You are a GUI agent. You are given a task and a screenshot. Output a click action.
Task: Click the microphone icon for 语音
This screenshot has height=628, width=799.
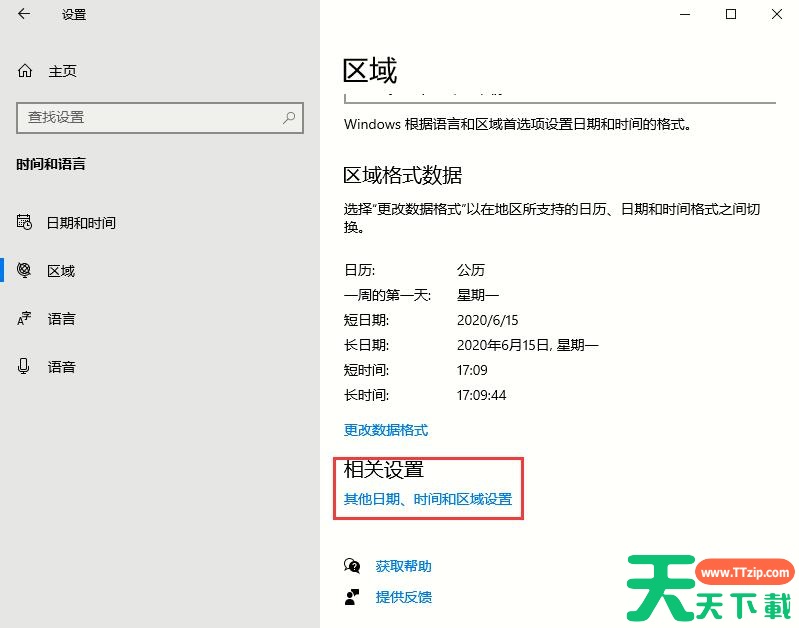[25, 367]
